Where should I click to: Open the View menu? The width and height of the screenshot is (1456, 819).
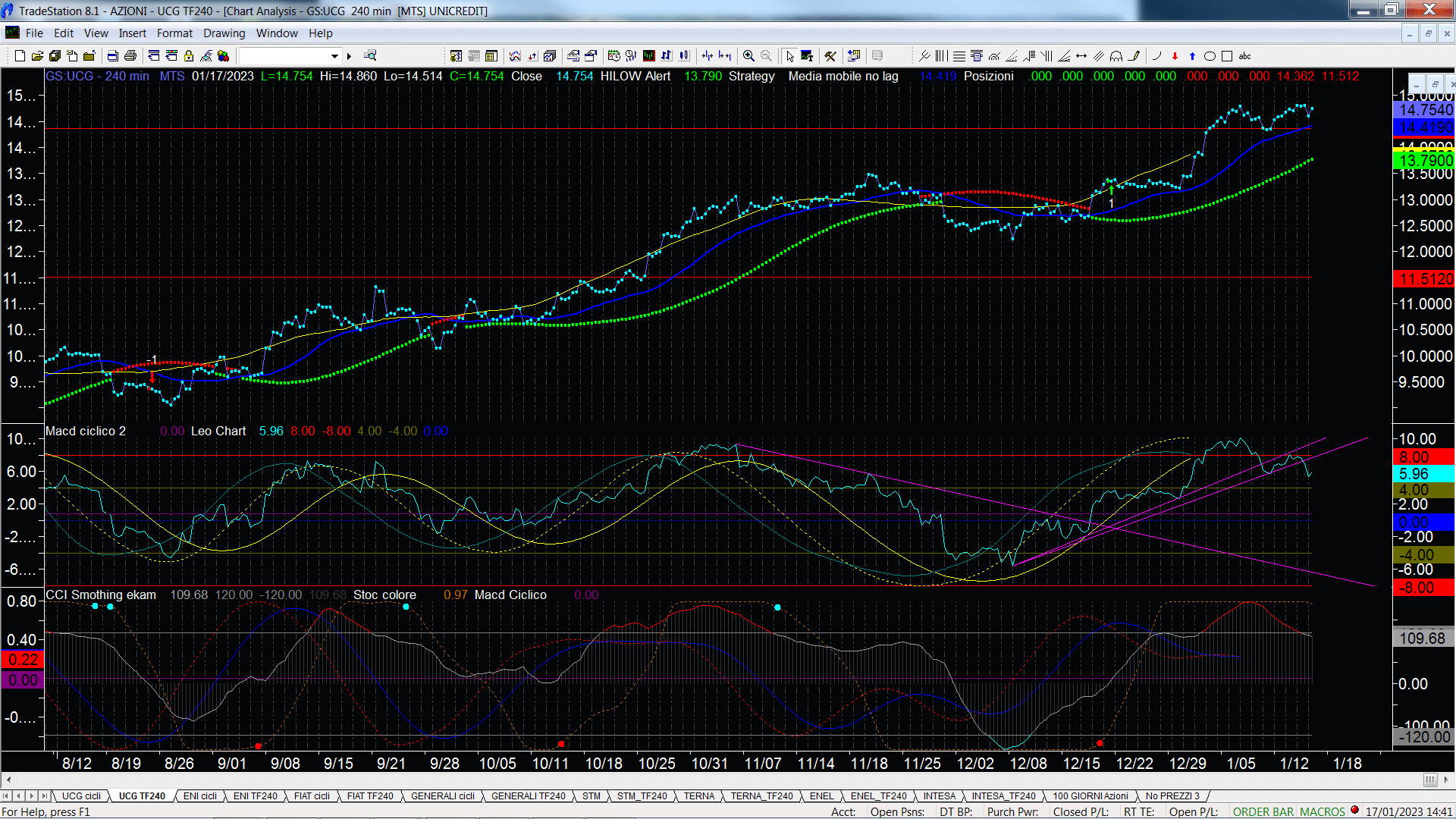(96, 33)
